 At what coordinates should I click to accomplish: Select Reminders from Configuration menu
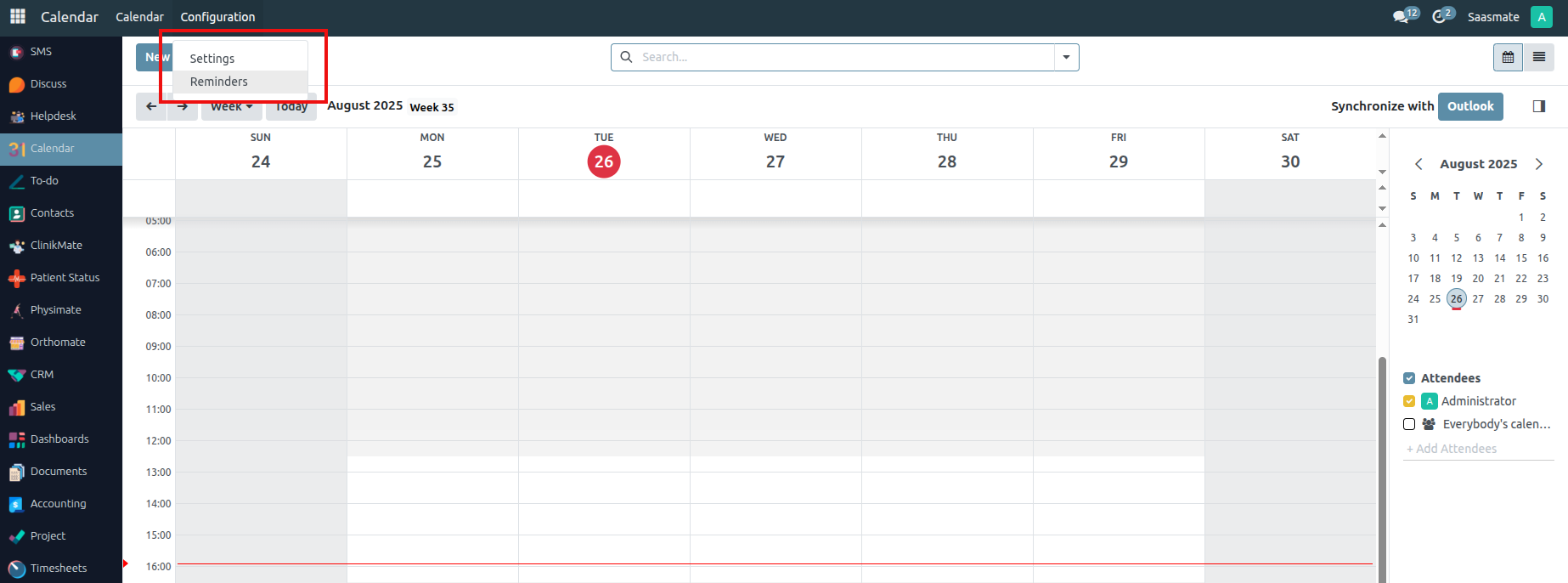pyautogui.click(x=219, y=82)
